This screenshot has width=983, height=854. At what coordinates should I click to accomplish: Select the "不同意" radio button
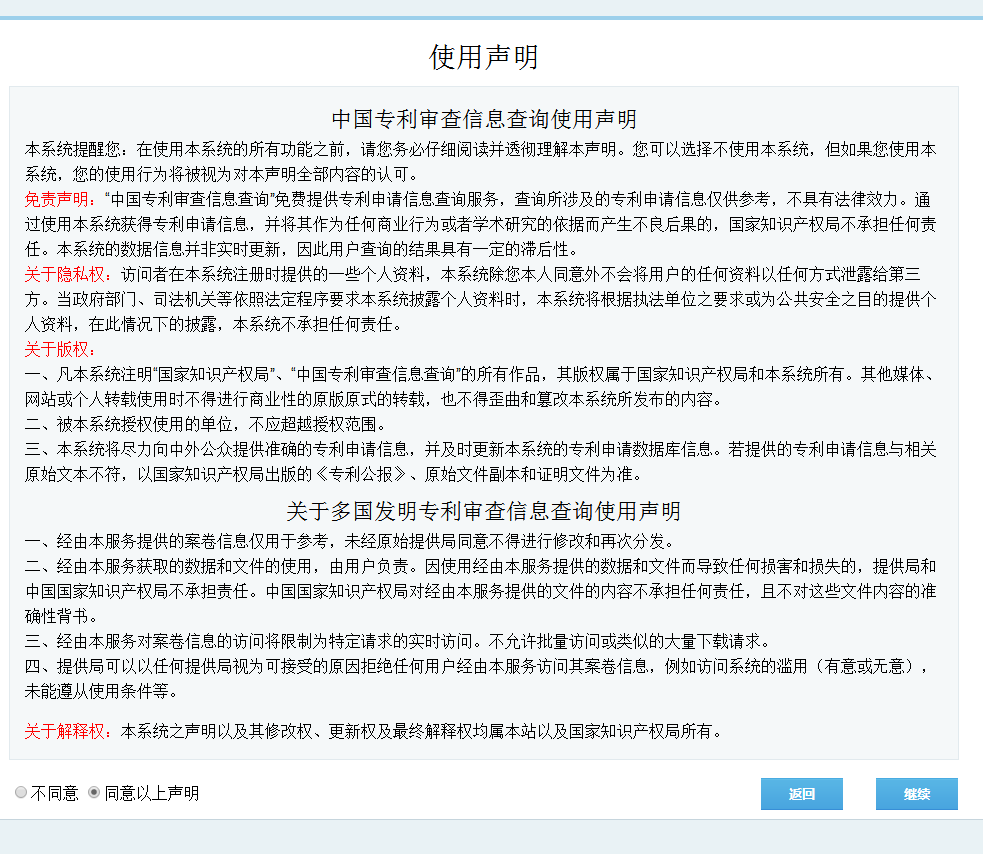[x=21, y=793]
